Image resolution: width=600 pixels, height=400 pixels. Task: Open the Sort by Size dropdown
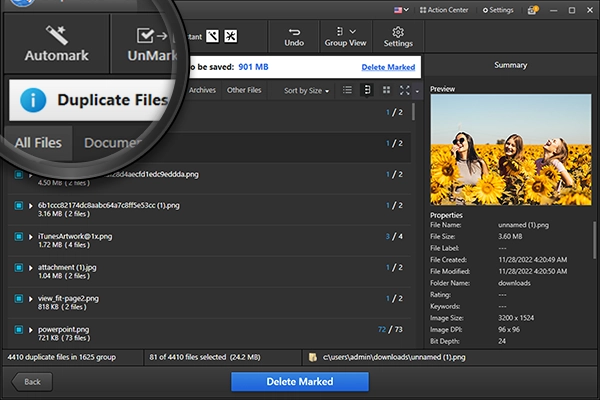[x=307, y=91]
